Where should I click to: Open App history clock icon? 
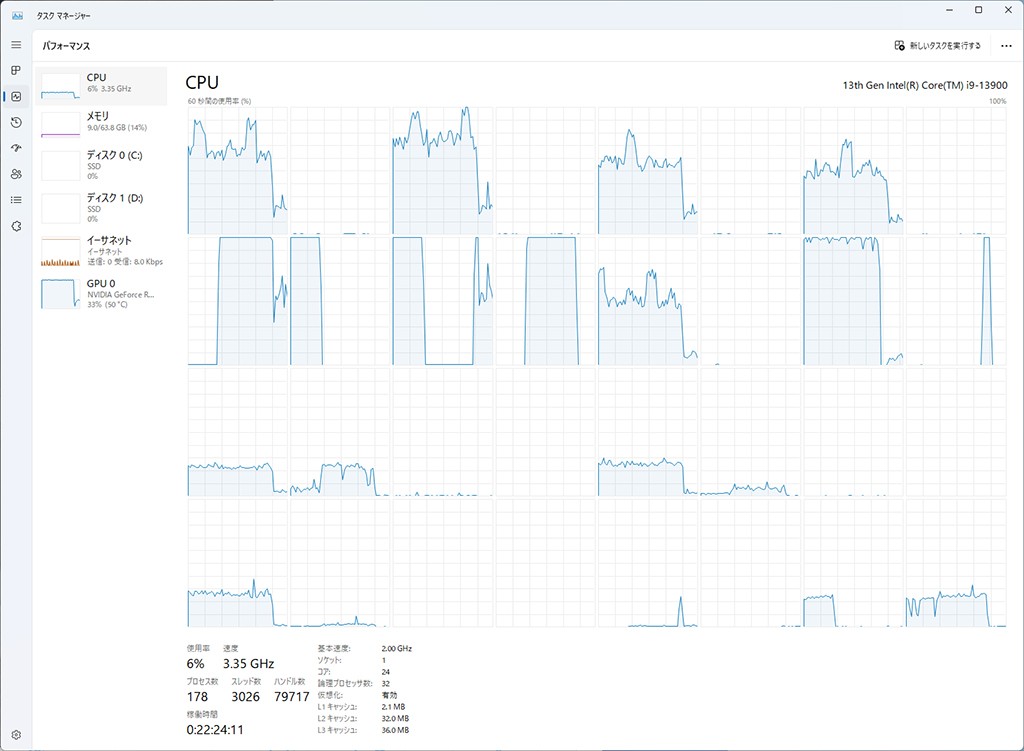[16, 123]
